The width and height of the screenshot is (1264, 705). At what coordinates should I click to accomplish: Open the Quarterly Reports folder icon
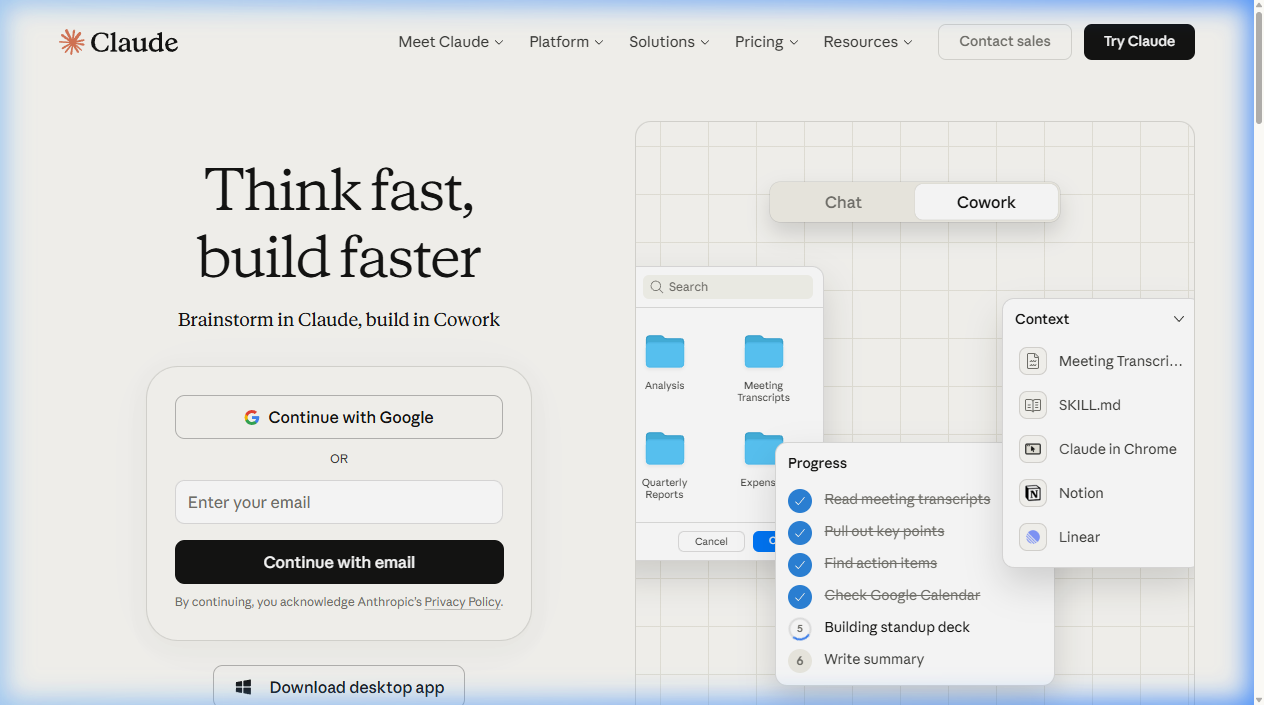(x=665, y=449)
